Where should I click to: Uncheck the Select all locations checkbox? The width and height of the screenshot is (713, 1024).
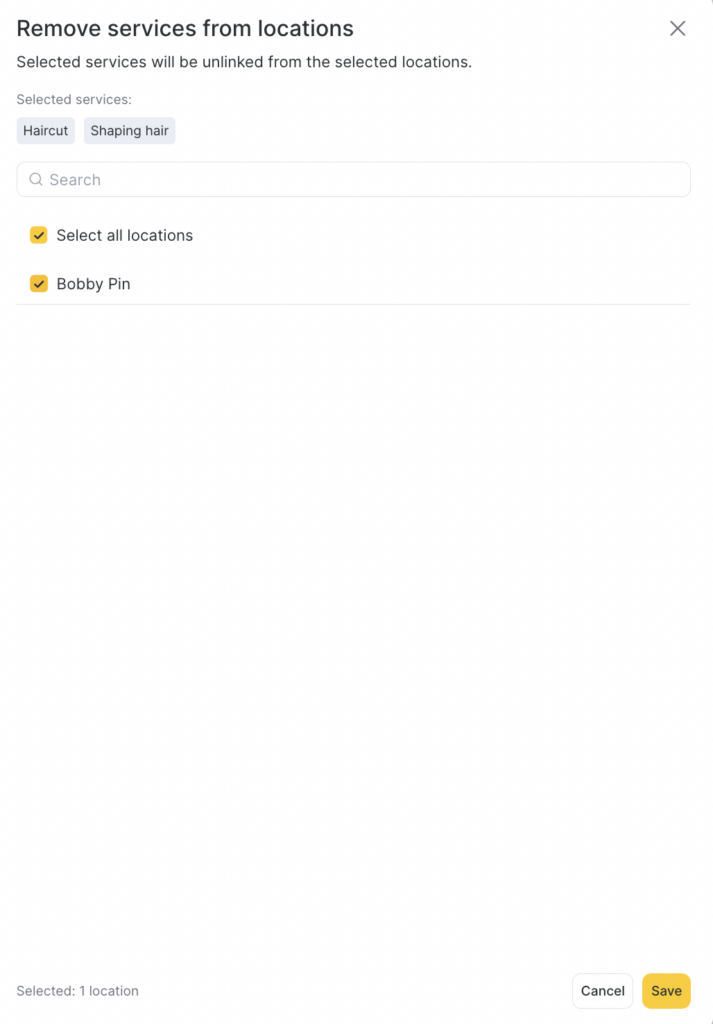[x=39, y=236]
